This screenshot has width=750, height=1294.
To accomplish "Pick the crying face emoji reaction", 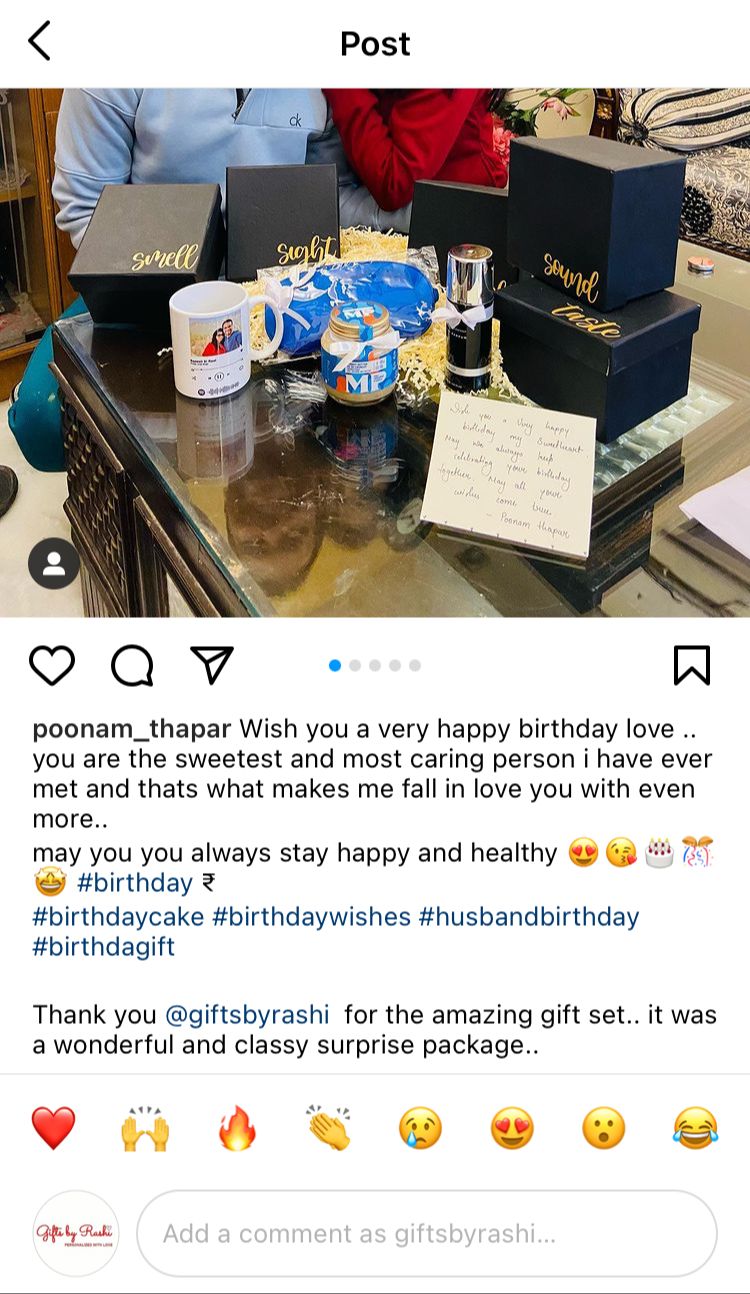I will [420, 1129].
